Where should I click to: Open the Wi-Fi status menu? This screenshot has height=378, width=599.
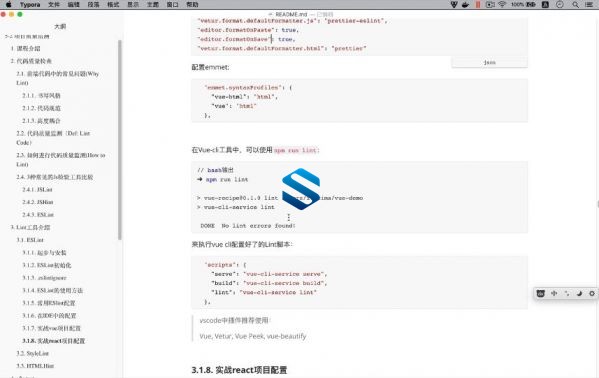(502, 5)
